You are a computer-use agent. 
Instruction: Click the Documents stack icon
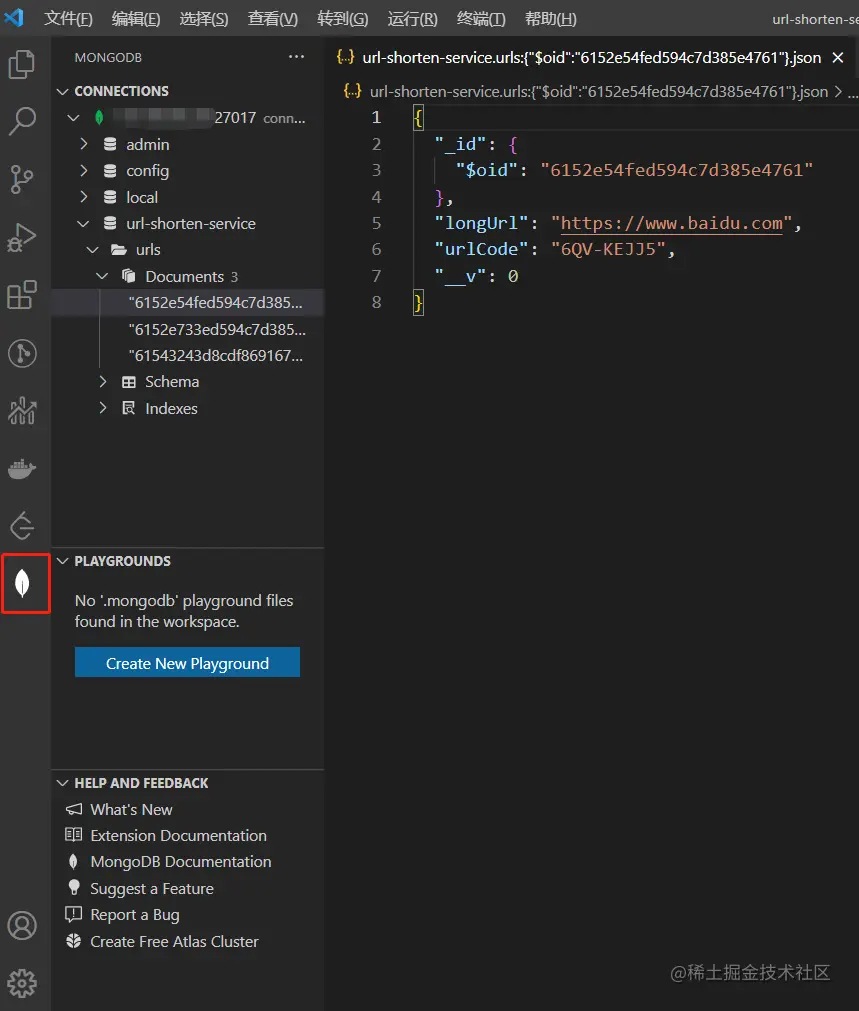[128, 276]
